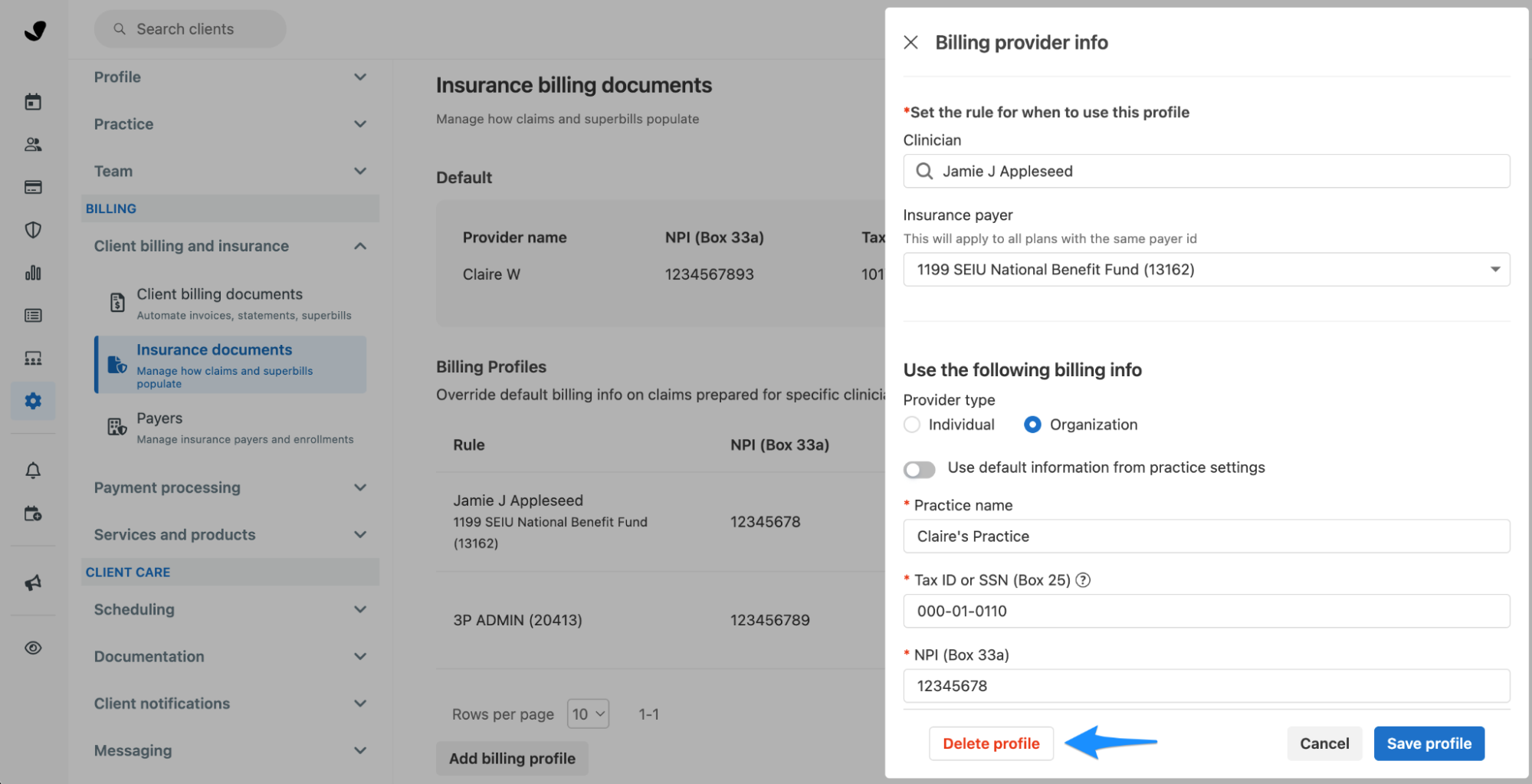Click the Search clients field

click(x=190, y=29)
